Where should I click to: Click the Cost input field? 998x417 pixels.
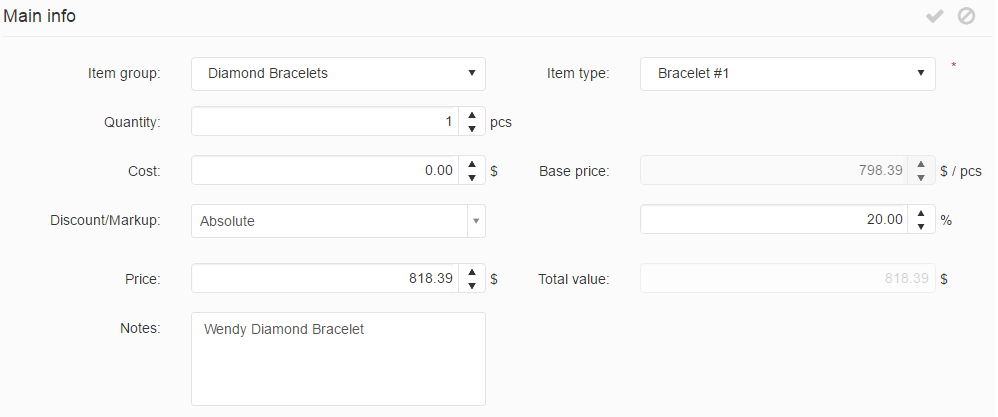click(324, 171)
